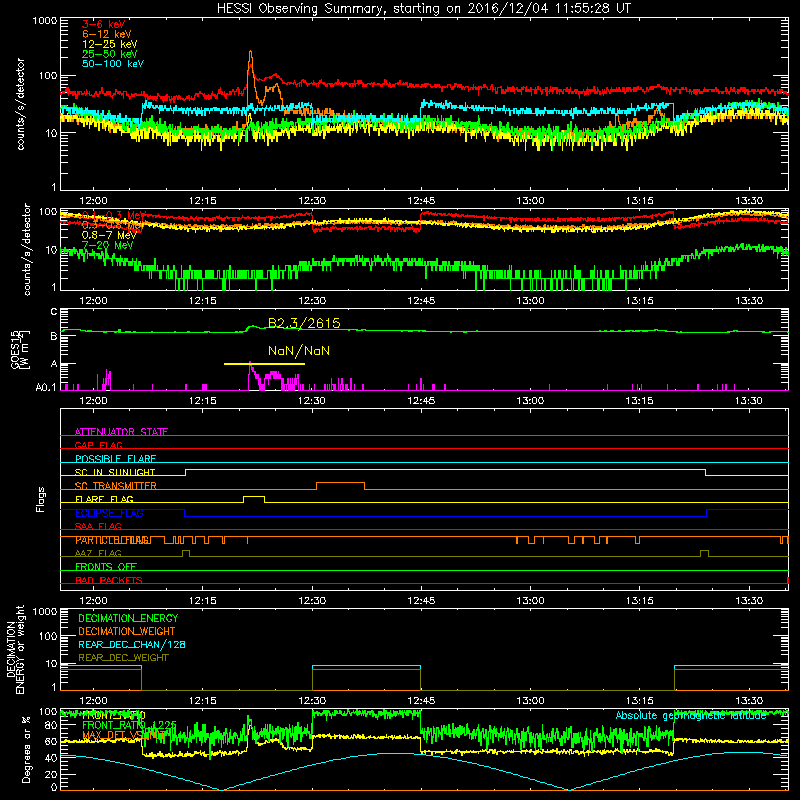Click 'Absolute geomagnetic latitude' label
800x800 pixels.
pos(691,716)
